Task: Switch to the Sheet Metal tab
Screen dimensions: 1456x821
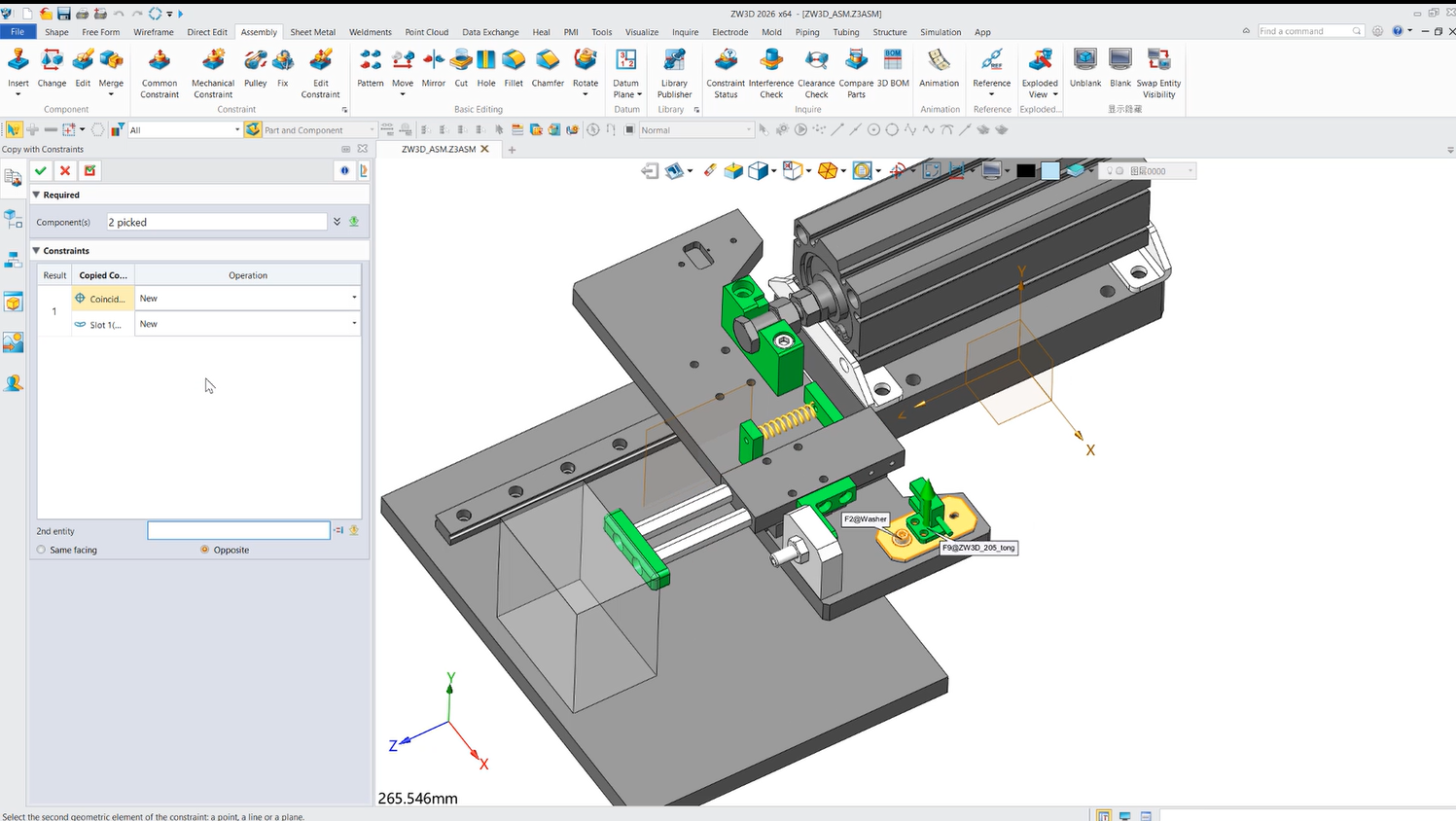Action: pyautogui.click(x=312, y=32)
